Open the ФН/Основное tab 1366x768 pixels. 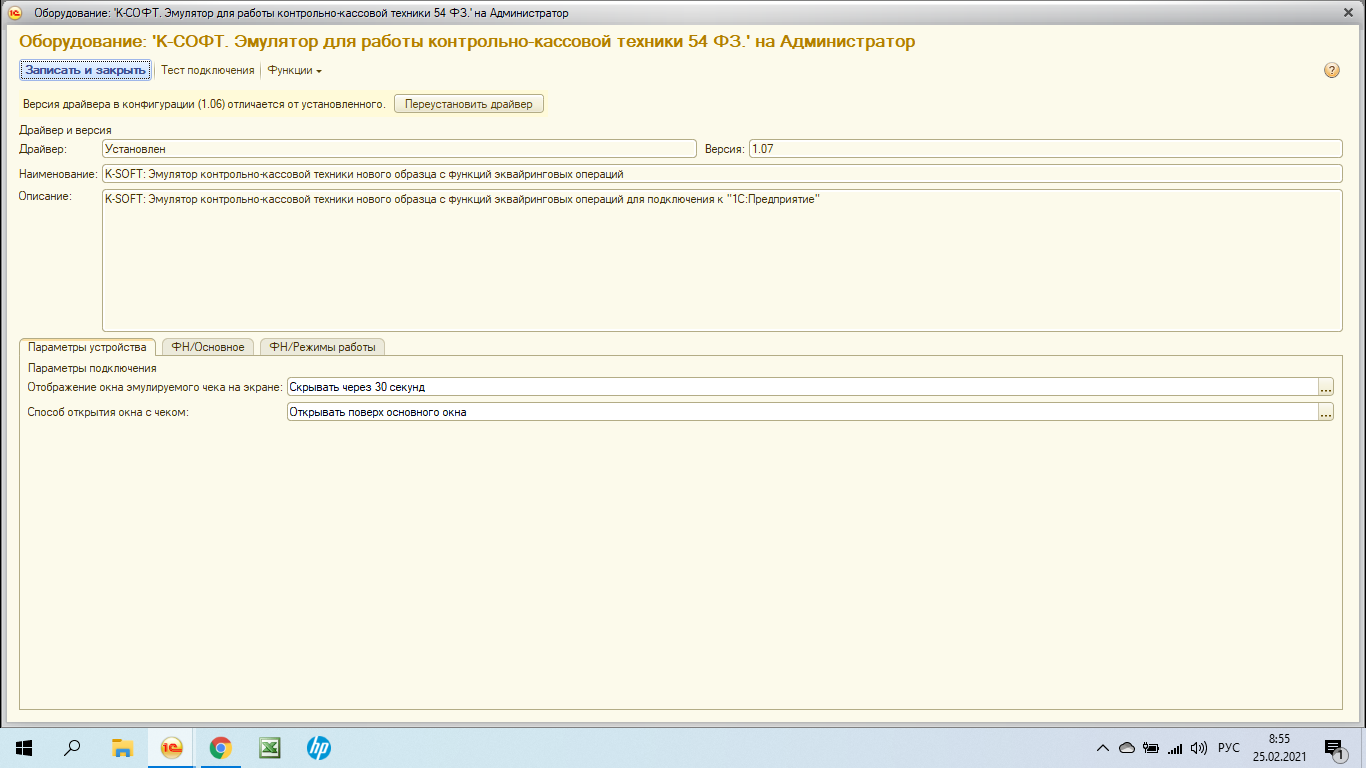coord(208,347)
